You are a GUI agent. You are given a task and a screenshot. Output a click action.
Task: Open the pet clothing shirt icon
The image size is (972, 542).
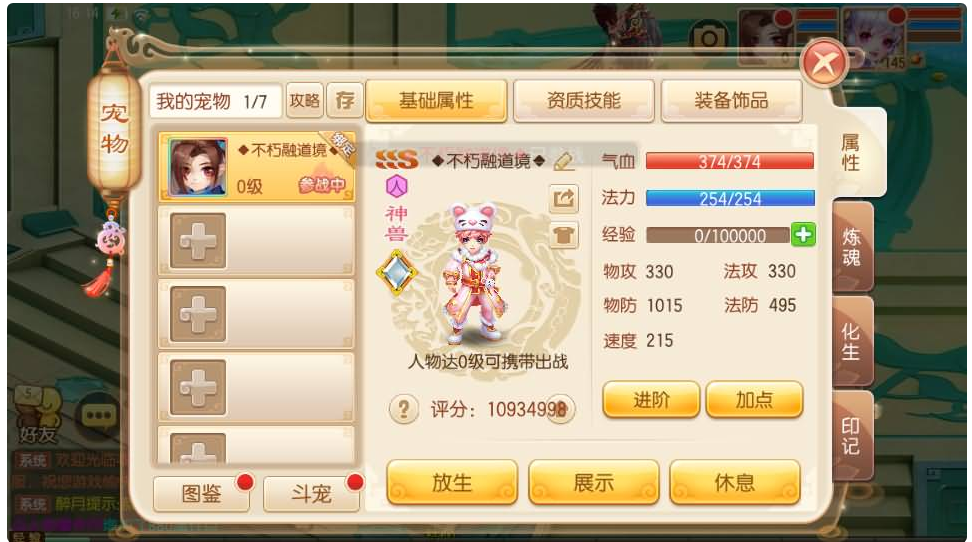[x=563, y=236]
